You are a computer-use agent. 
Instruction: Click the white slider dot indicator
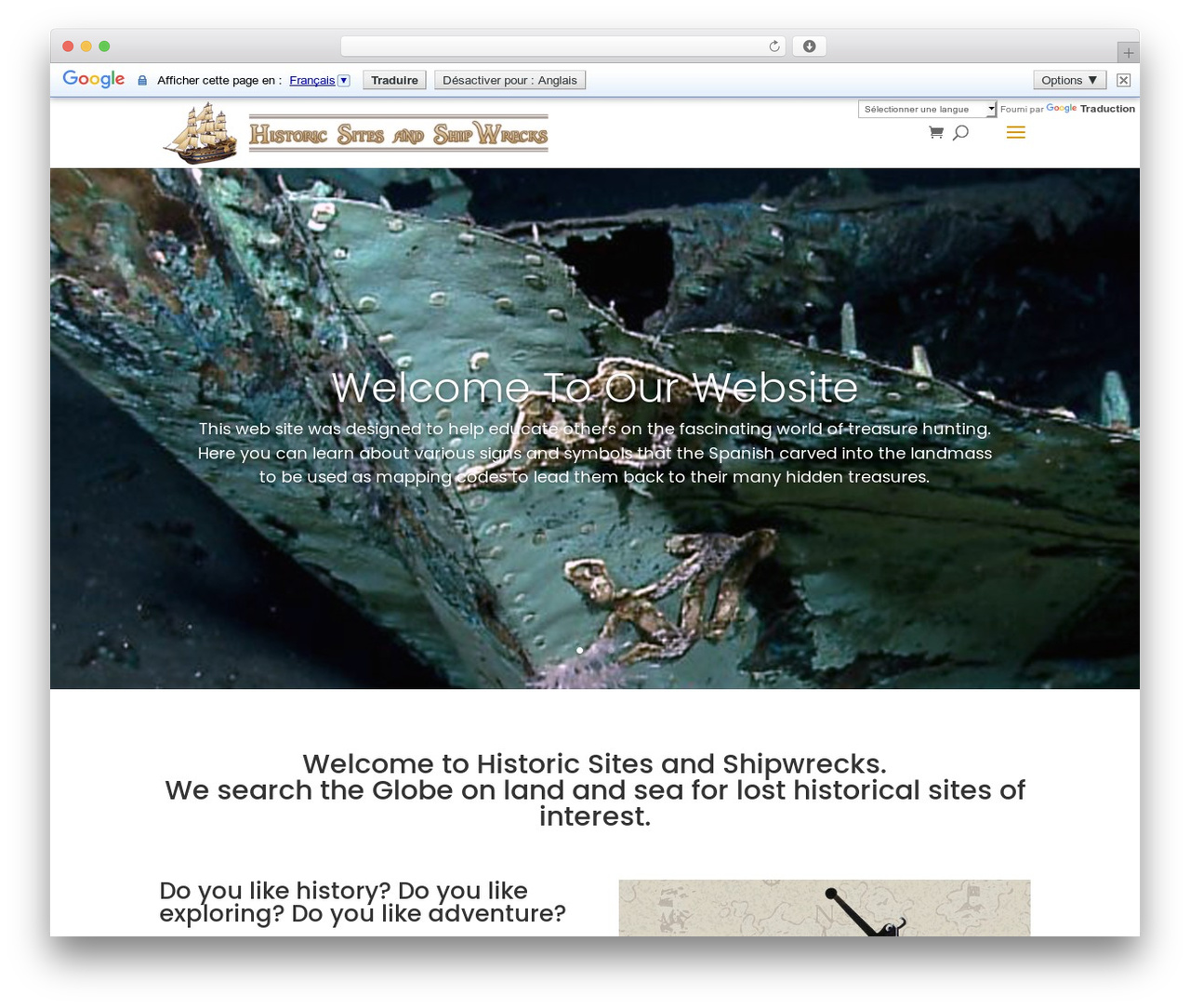580,650
